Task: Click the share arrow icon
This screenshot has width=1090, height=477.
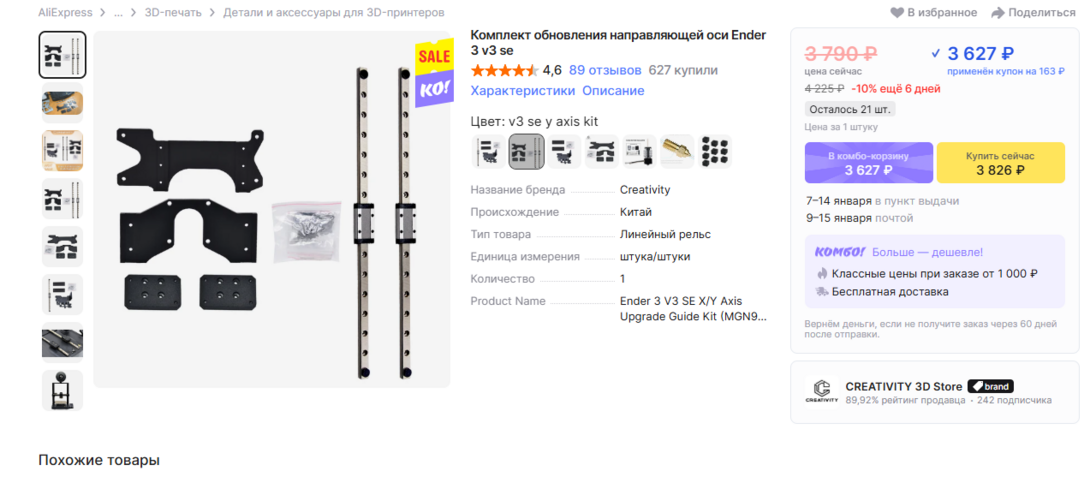Action: tap(998, 13)
